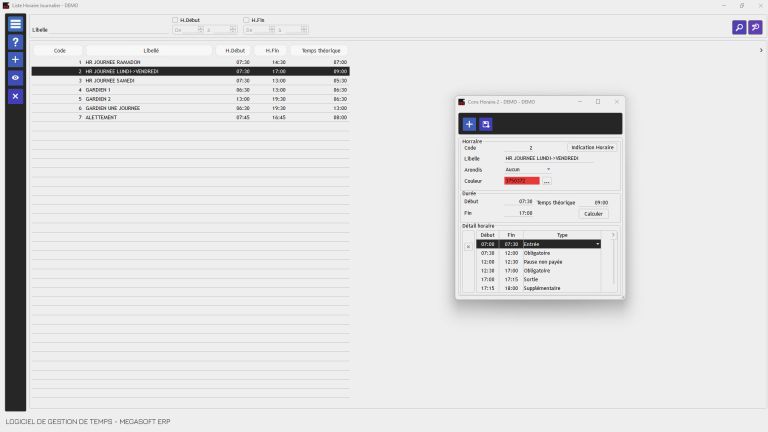Reset search with the second magnifier icon

[755, 27]
